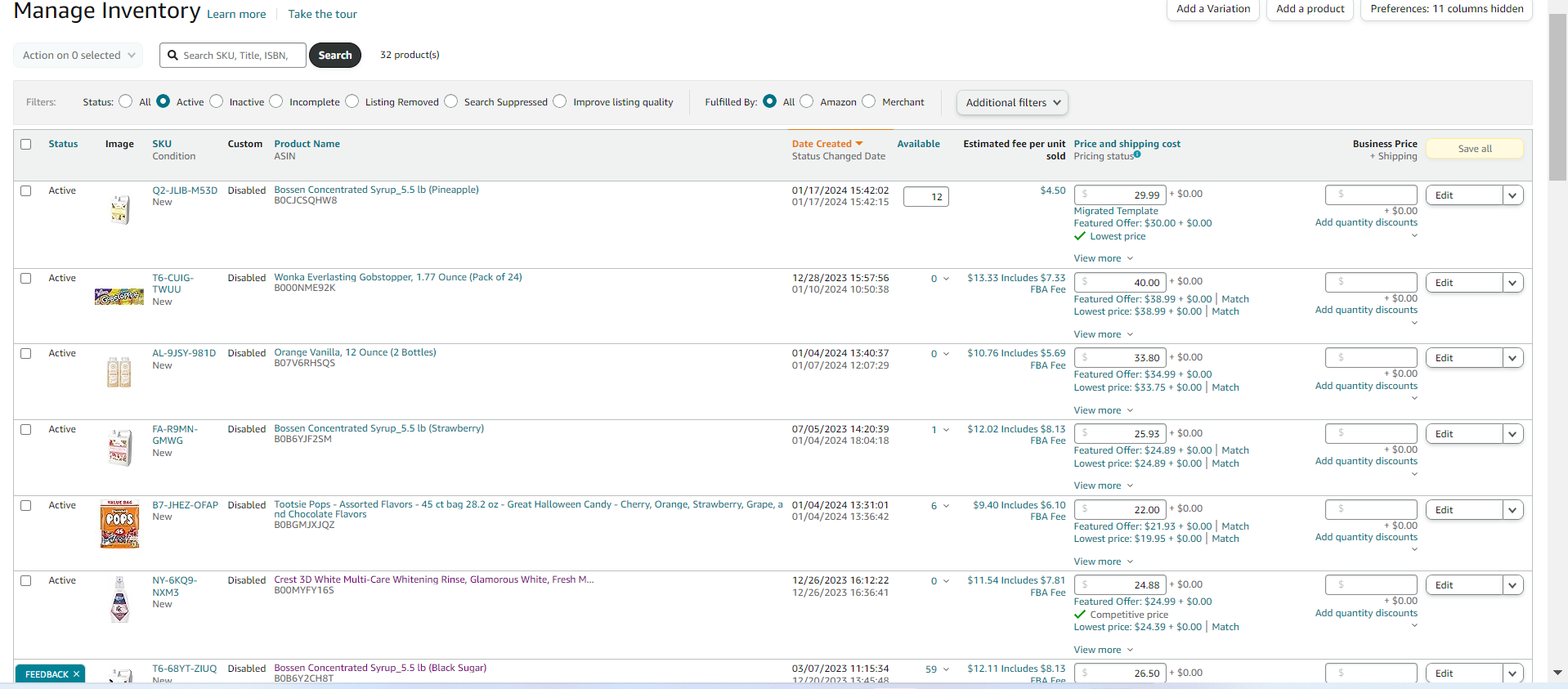Sort by Product Name column header
Screen dimensions: 1568x689
point(307,144)
